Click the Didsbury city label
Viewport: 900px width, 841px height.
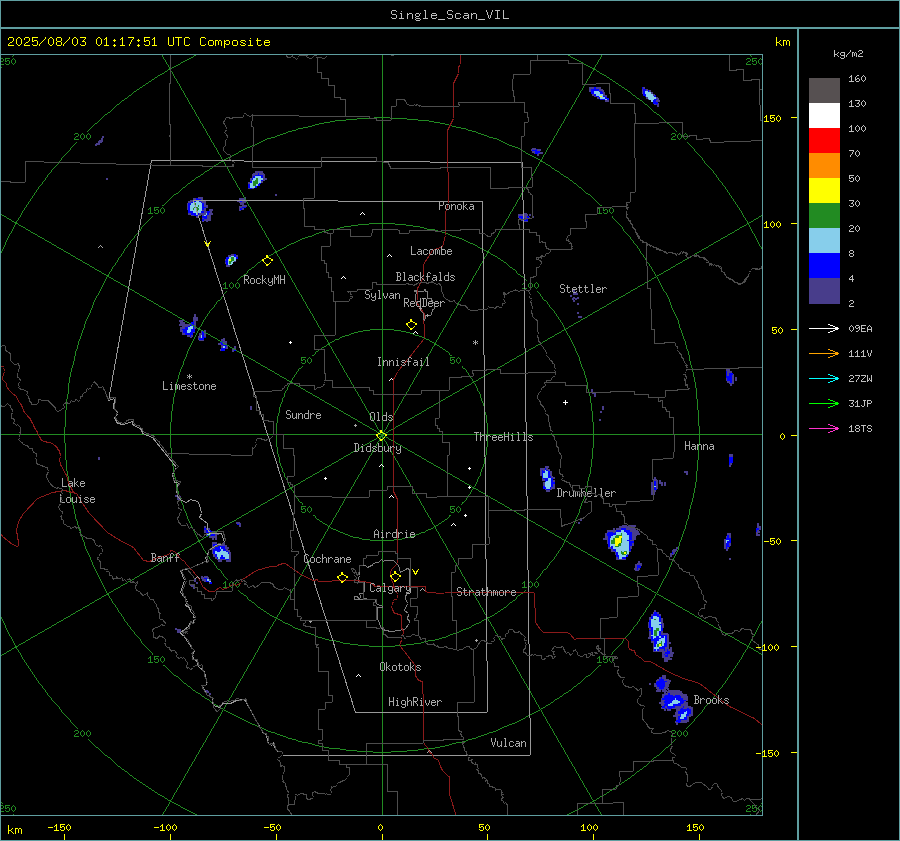pyautogui.click(x=377, y=448)
